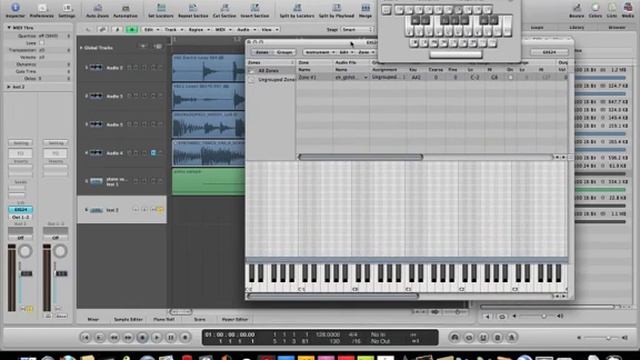The image size is (640, 360).
Task: Open the arrange View dropdown menu
Action: click(x=270, y=29)
